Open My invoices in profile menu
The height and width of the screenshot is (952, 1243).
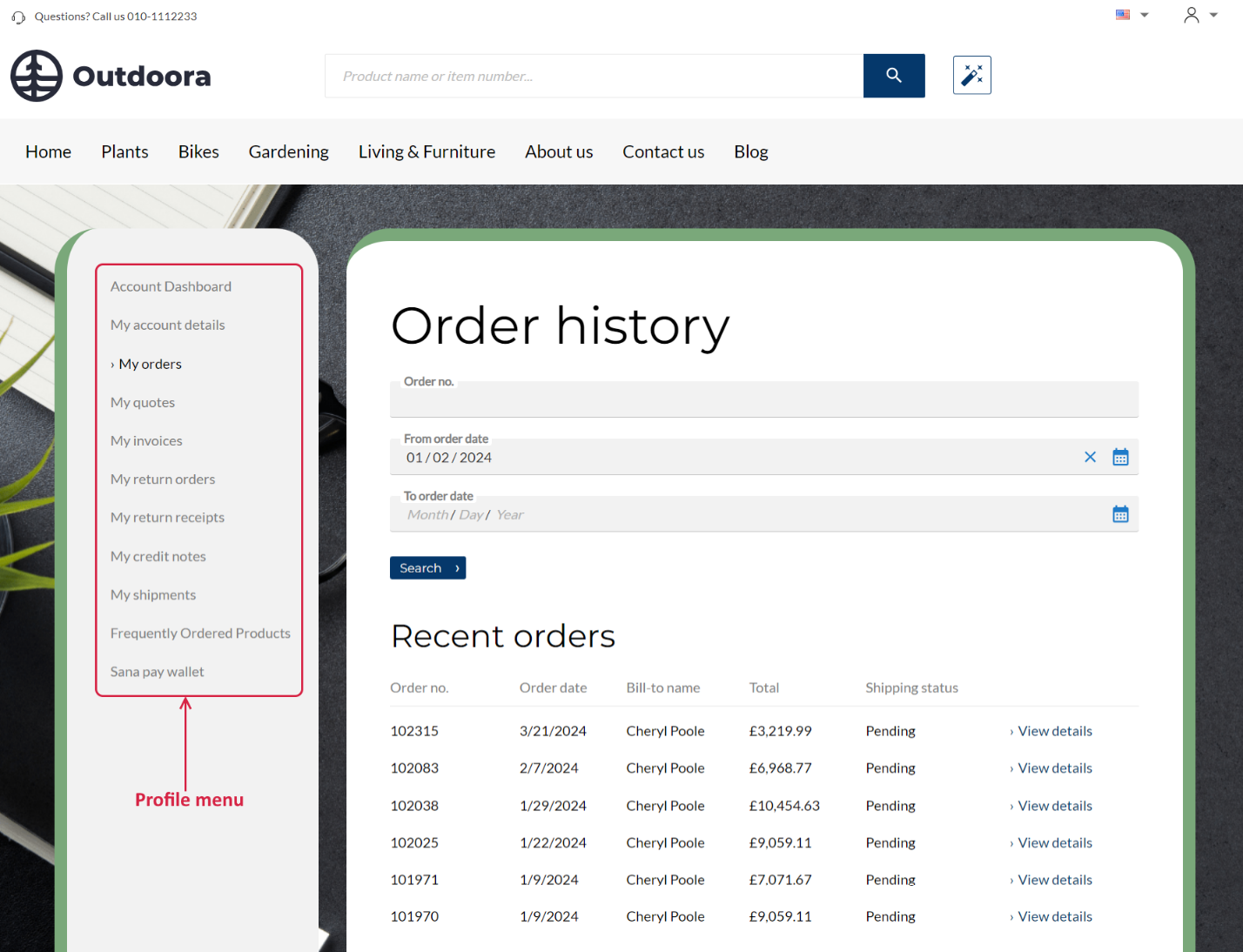tap(146, 440)
